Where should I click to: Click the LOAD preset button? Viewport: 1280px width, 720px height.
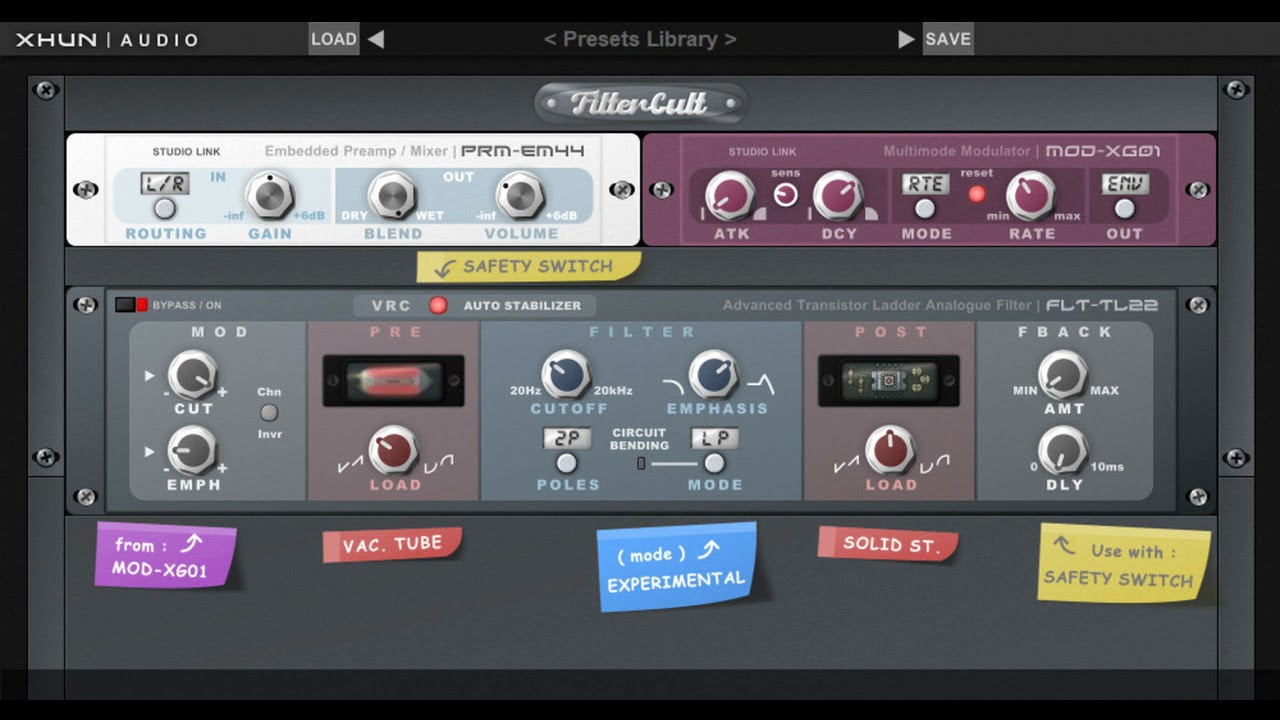point(334,39)
